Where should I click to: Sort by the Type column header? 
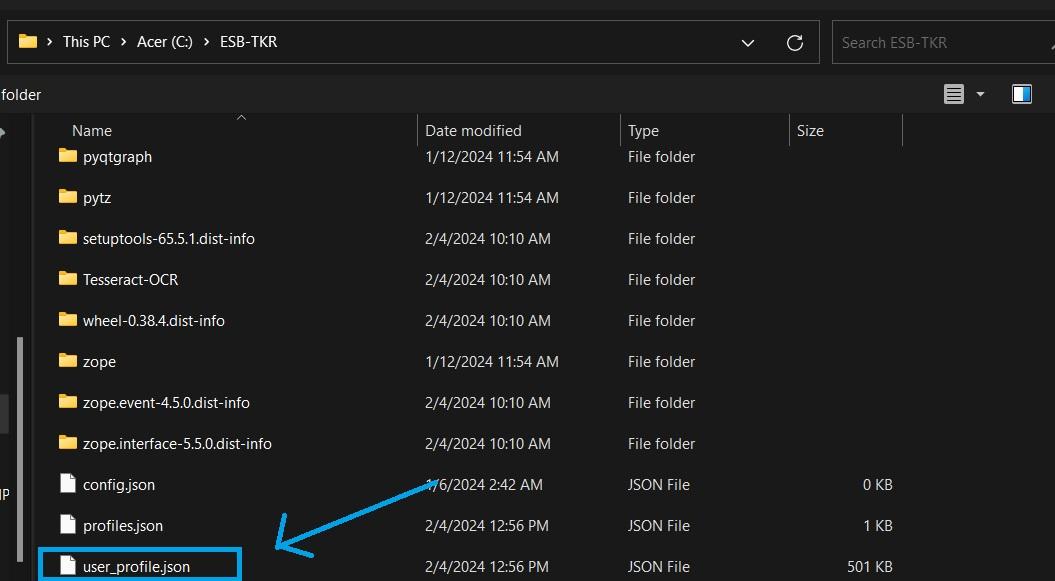pyautogui.click(x=643, y=130)
